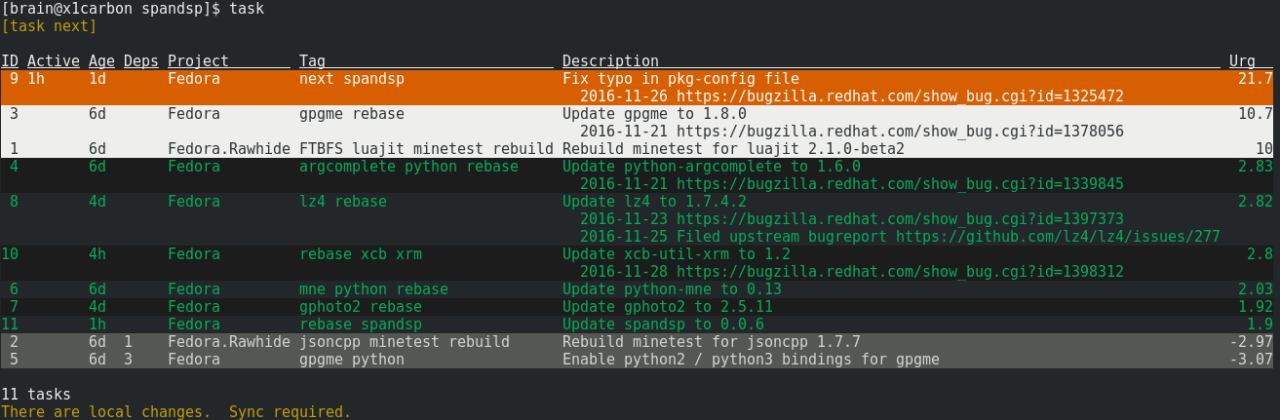This screenshot has width=1280, height=420.
Task: Select the 'Update python-mne to 0.13' task
Action: 640,289
